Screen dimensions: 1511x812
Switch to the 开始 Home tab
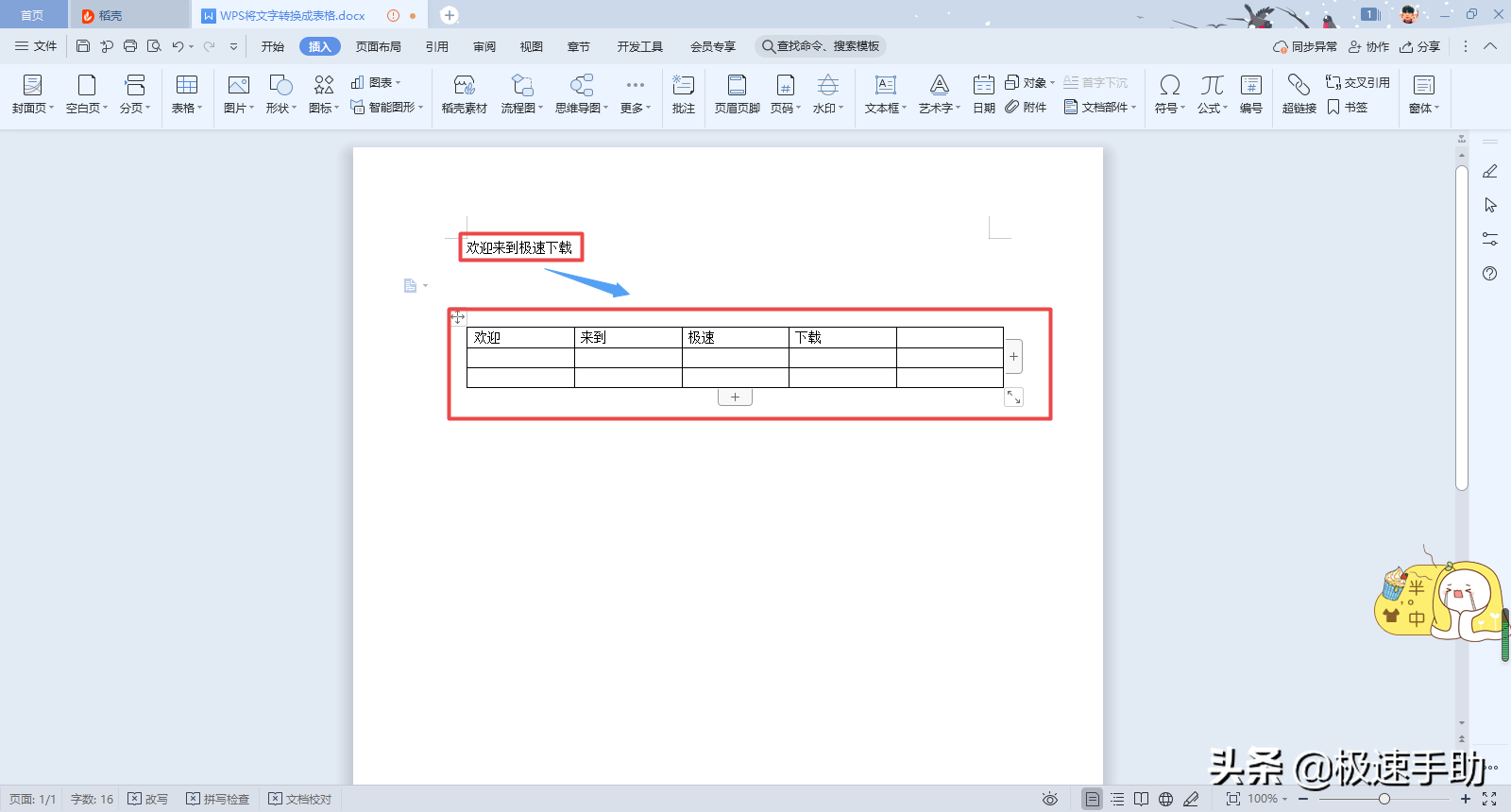(273, 46)
